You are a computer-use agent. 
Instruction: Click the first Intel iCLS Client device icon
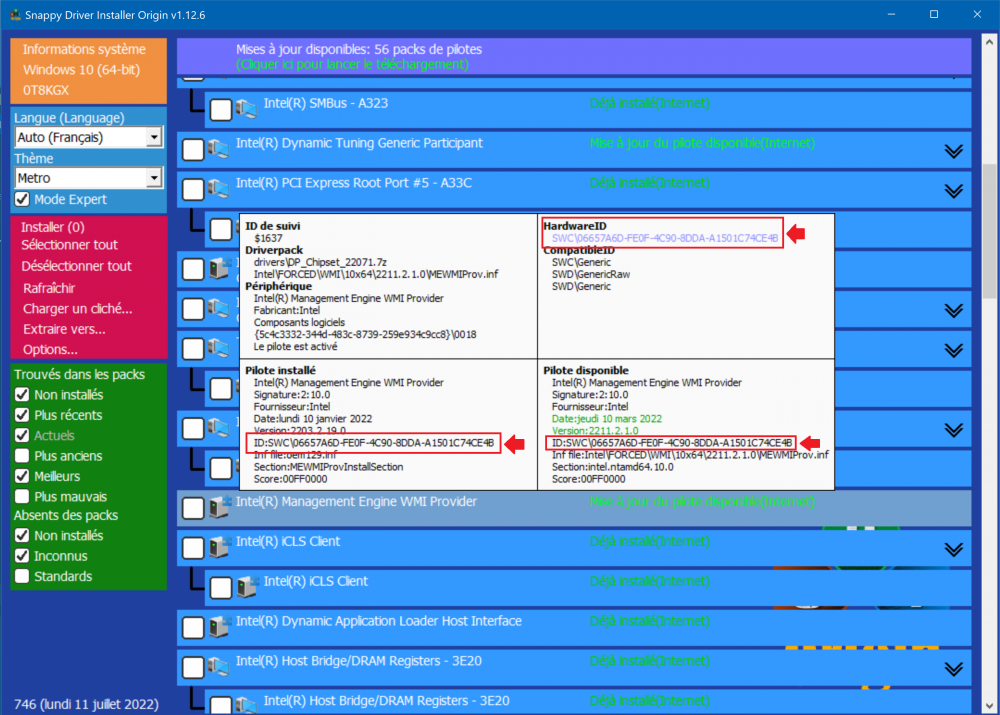click(219, 547)
